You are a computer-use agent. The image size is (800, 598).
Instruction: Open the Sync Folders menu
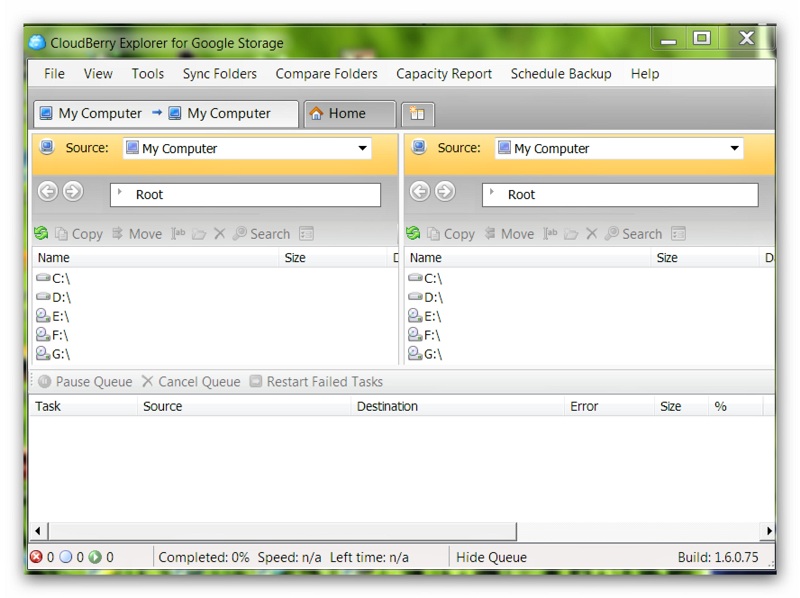coord(219,74)
